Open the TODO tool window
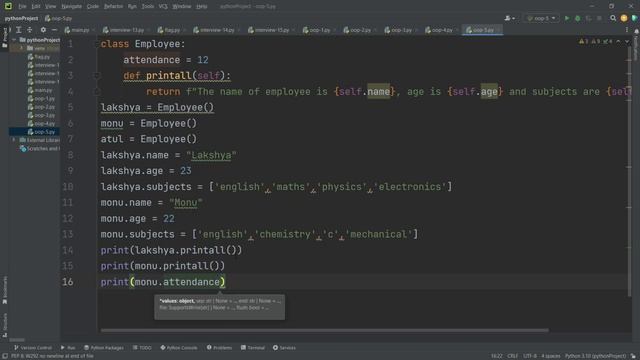 (142, 348)
